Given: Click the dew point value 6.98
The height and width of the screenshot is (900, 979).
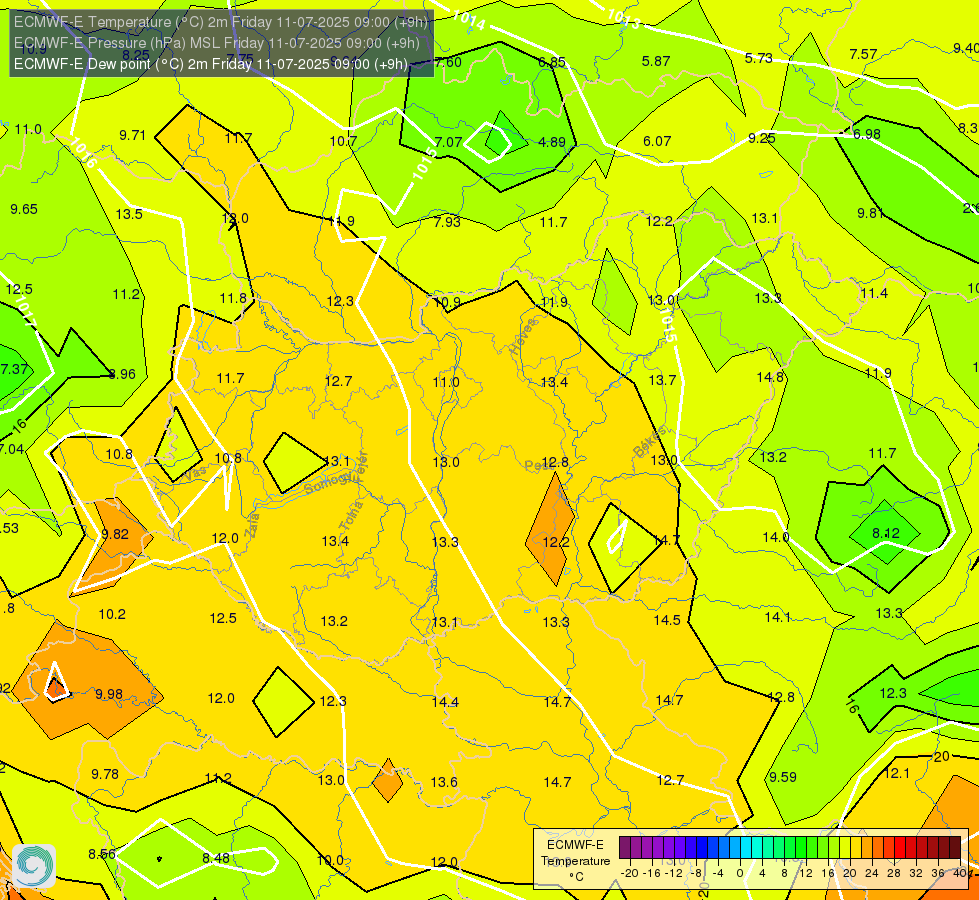Looking at the screenshot, I should (867, 134).
